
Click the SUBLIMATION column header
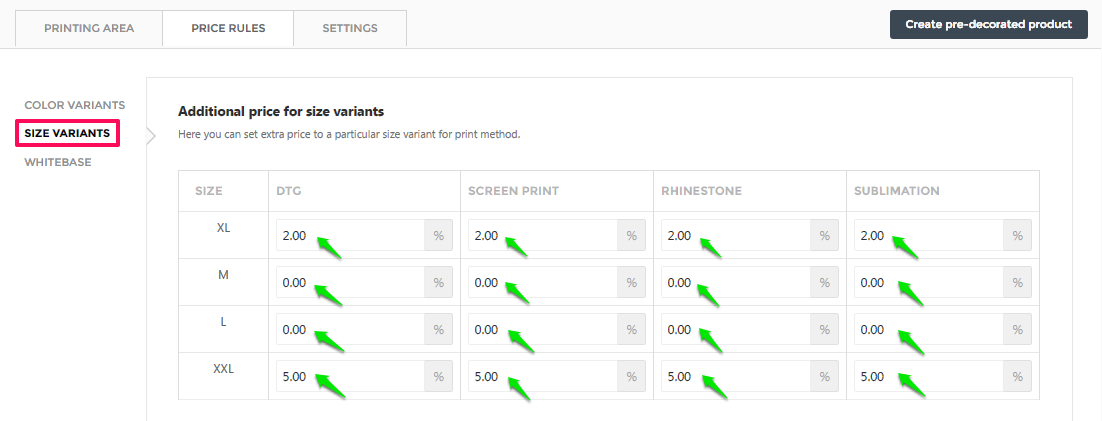[x=897, y=191]
